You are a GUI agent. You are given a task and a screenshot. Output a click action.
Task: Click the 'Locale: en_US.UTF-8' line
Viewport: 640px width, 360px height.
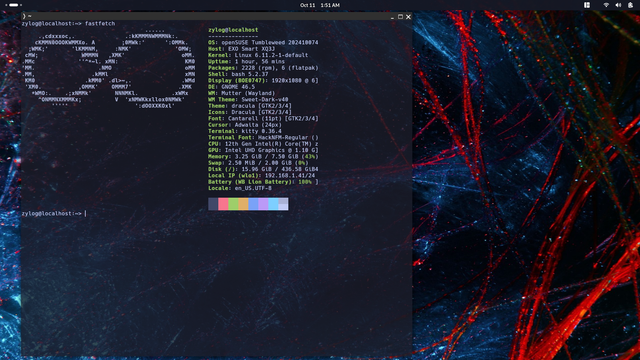pyautogui.click(x=240, y=188)
